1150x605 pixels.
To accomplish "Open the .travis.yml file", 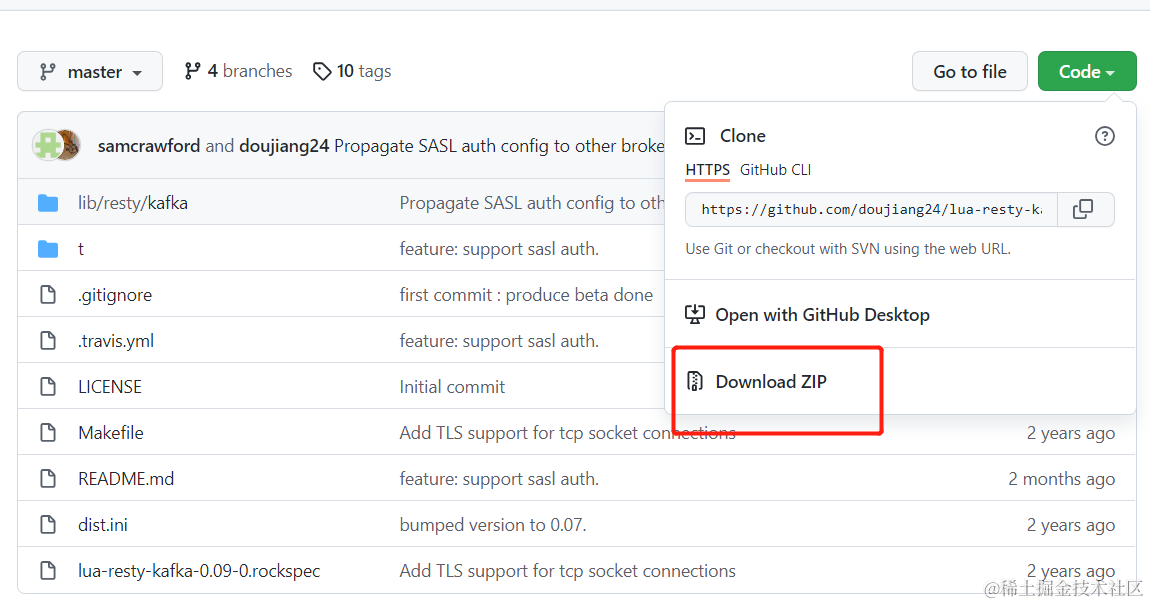I will point(116,341).
